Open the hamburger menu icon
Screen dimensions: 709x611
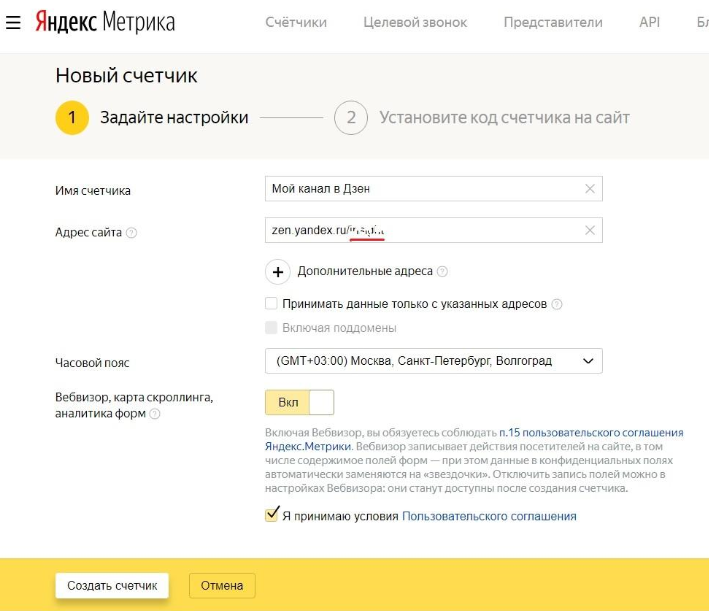[13, 22]
